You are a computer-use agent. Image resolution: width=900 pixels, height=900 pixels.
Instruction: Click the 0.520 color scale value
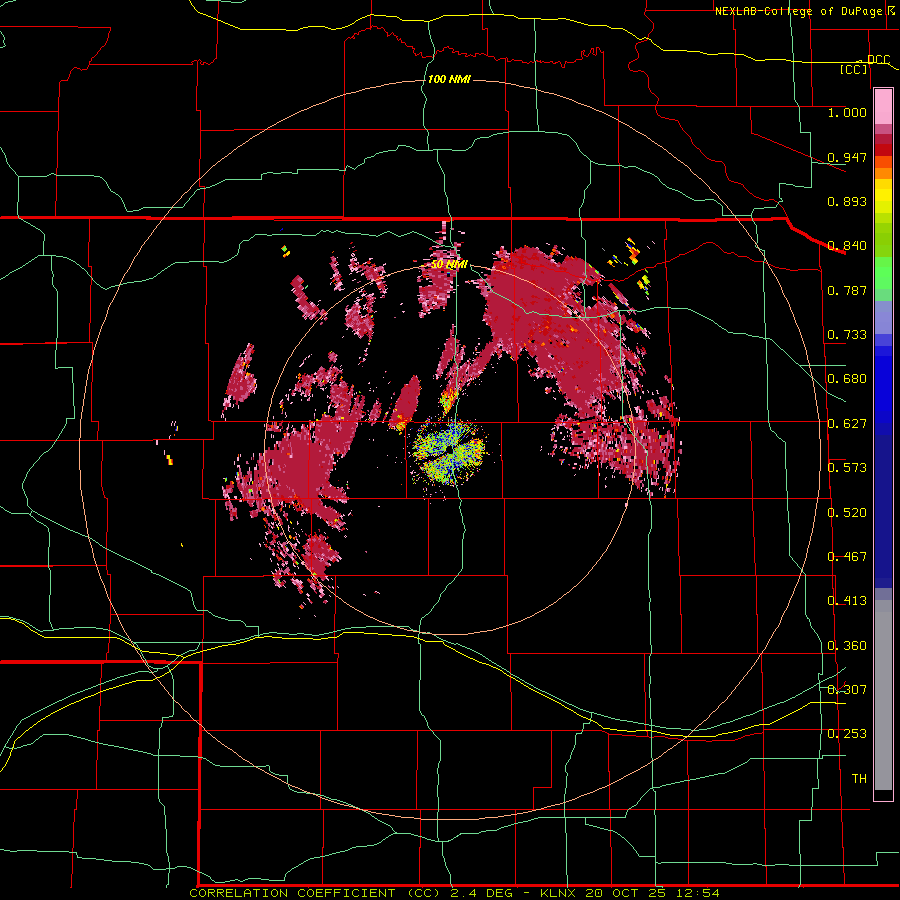point(847,513)
